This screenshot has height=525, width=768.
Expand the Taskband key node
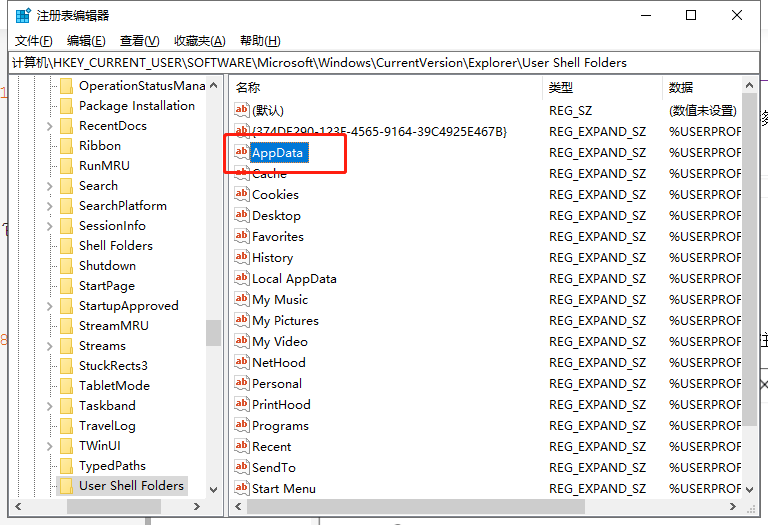pyautogui.click(x=50, y=406)
